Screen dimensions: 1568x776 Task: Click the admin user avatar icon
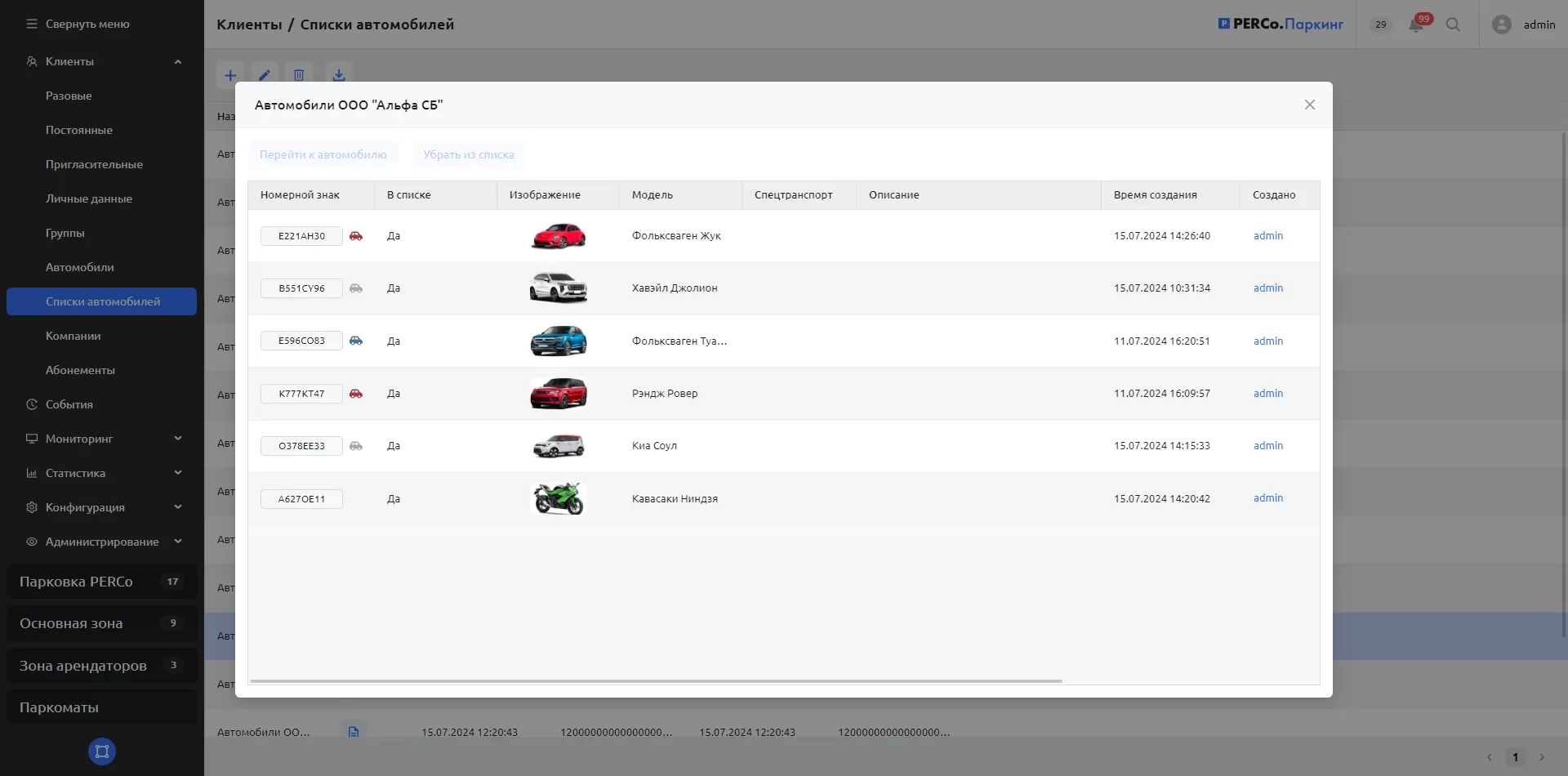[x=1501, y=25]
